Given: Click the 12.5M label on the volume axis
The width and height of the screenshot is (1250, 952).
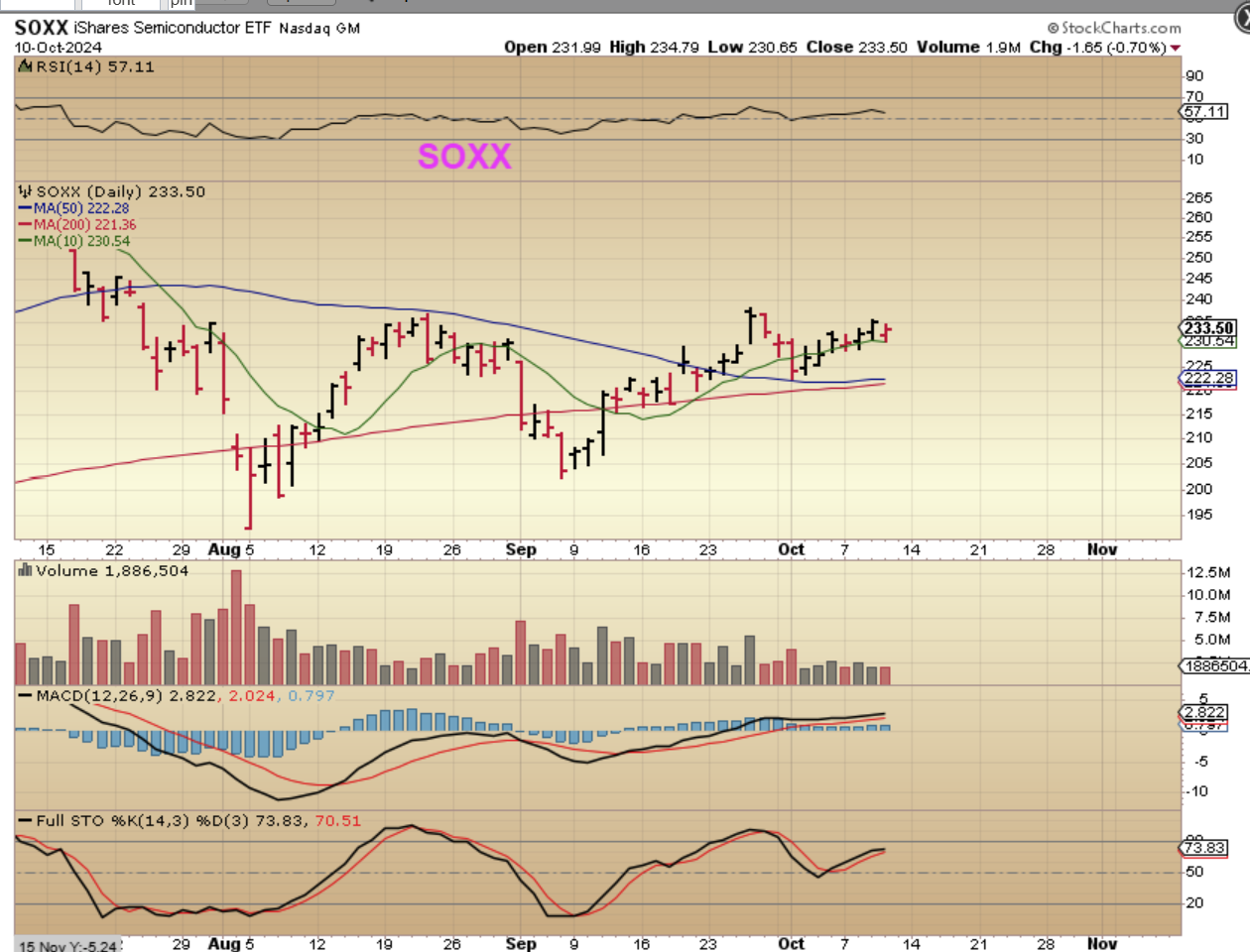Looking at the screenshot, I should [x=1208, y=572].
